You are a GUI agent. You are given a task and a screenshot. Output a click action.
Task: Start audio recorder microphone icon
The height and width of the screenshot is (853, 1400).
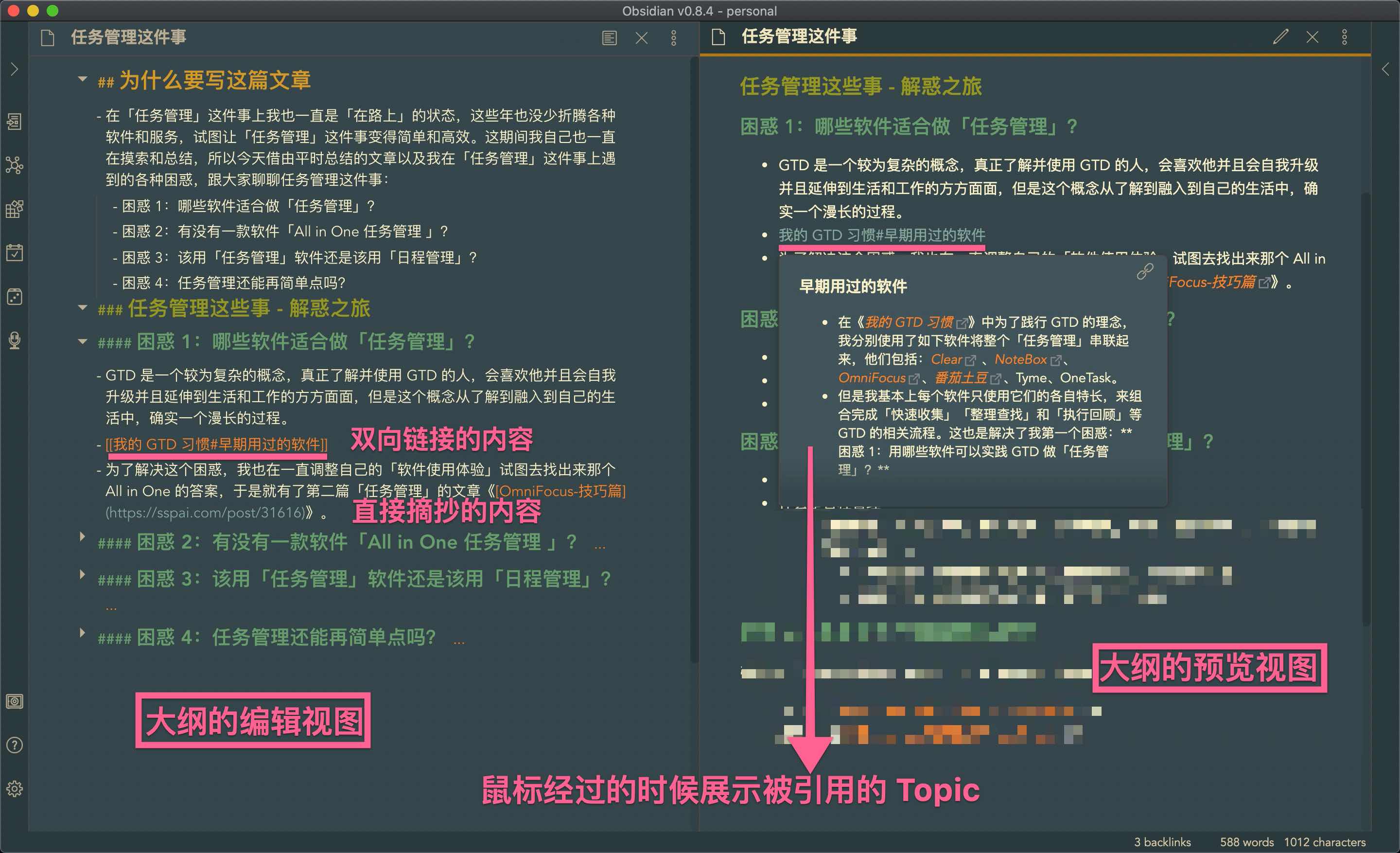[x=15, y=340]
